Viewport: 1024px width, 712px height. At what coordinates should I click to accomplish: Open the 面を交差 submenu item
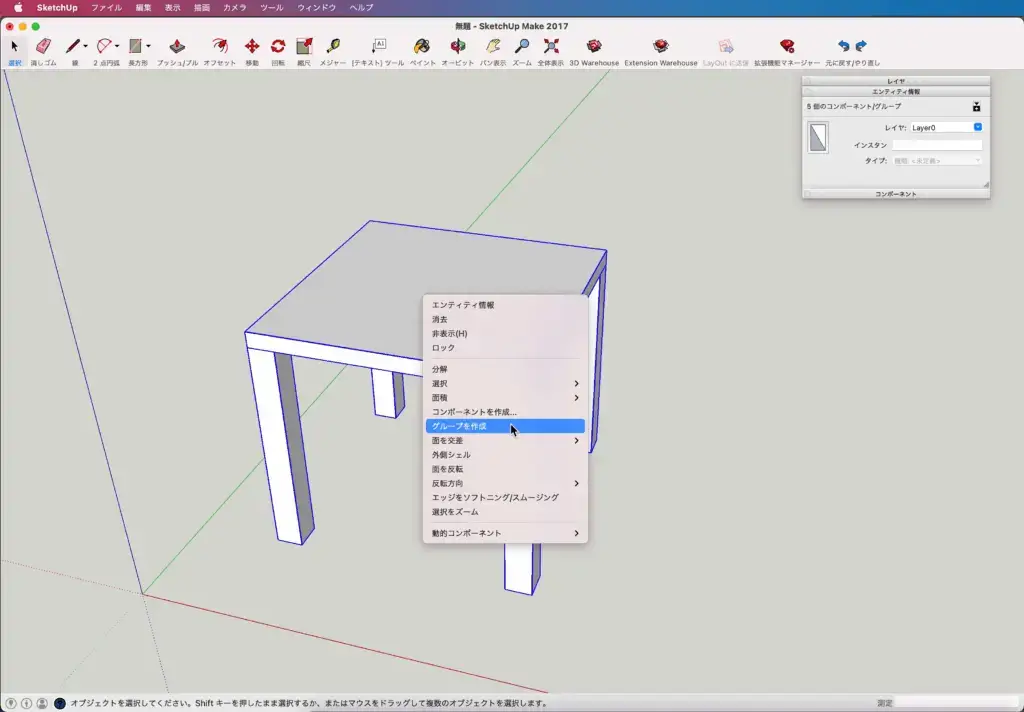click(x=505, y=441)
